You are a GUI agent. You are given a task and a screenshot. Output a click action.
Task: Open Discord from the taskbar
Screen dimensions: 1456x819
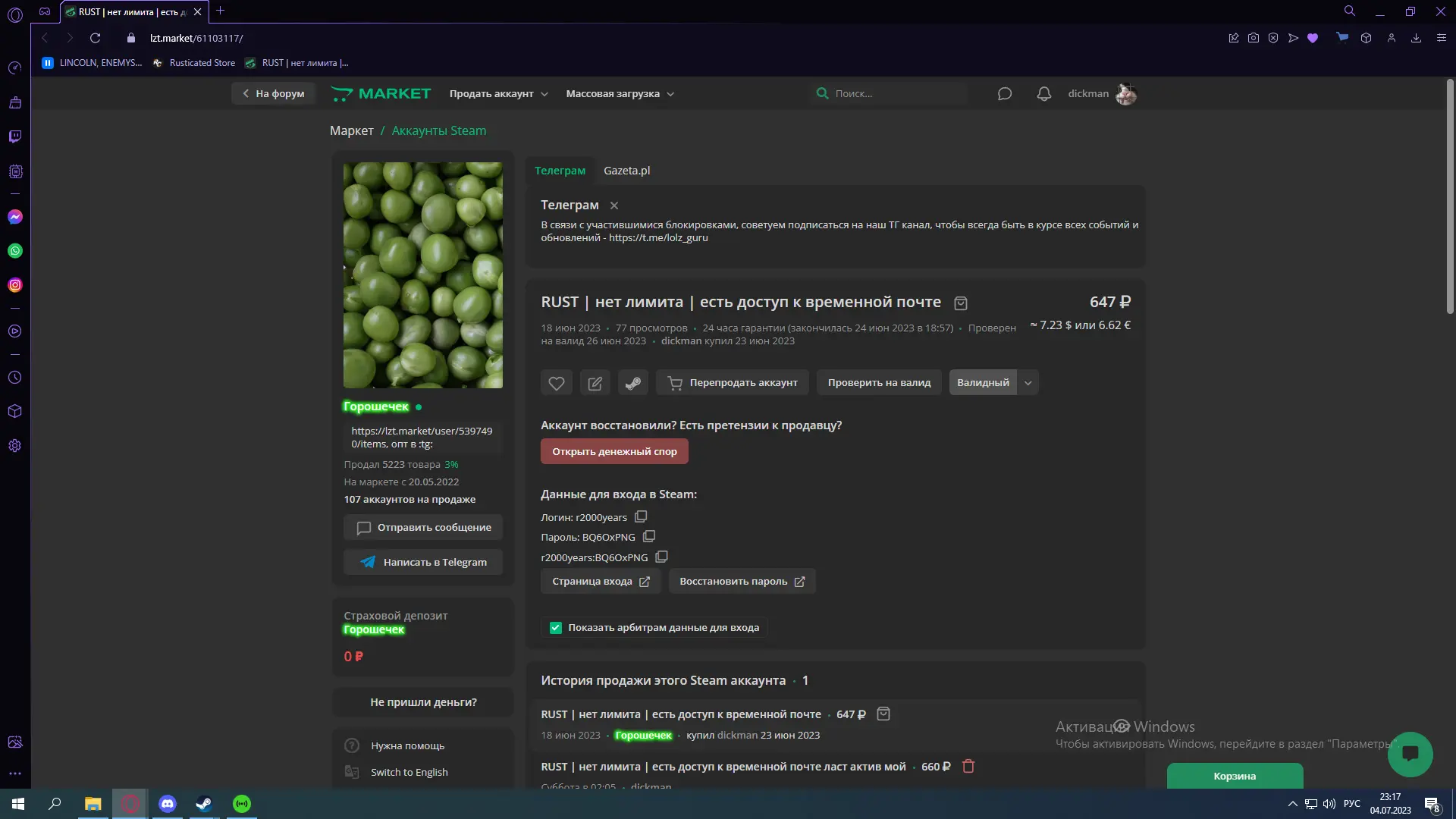[x=168, y=804]
